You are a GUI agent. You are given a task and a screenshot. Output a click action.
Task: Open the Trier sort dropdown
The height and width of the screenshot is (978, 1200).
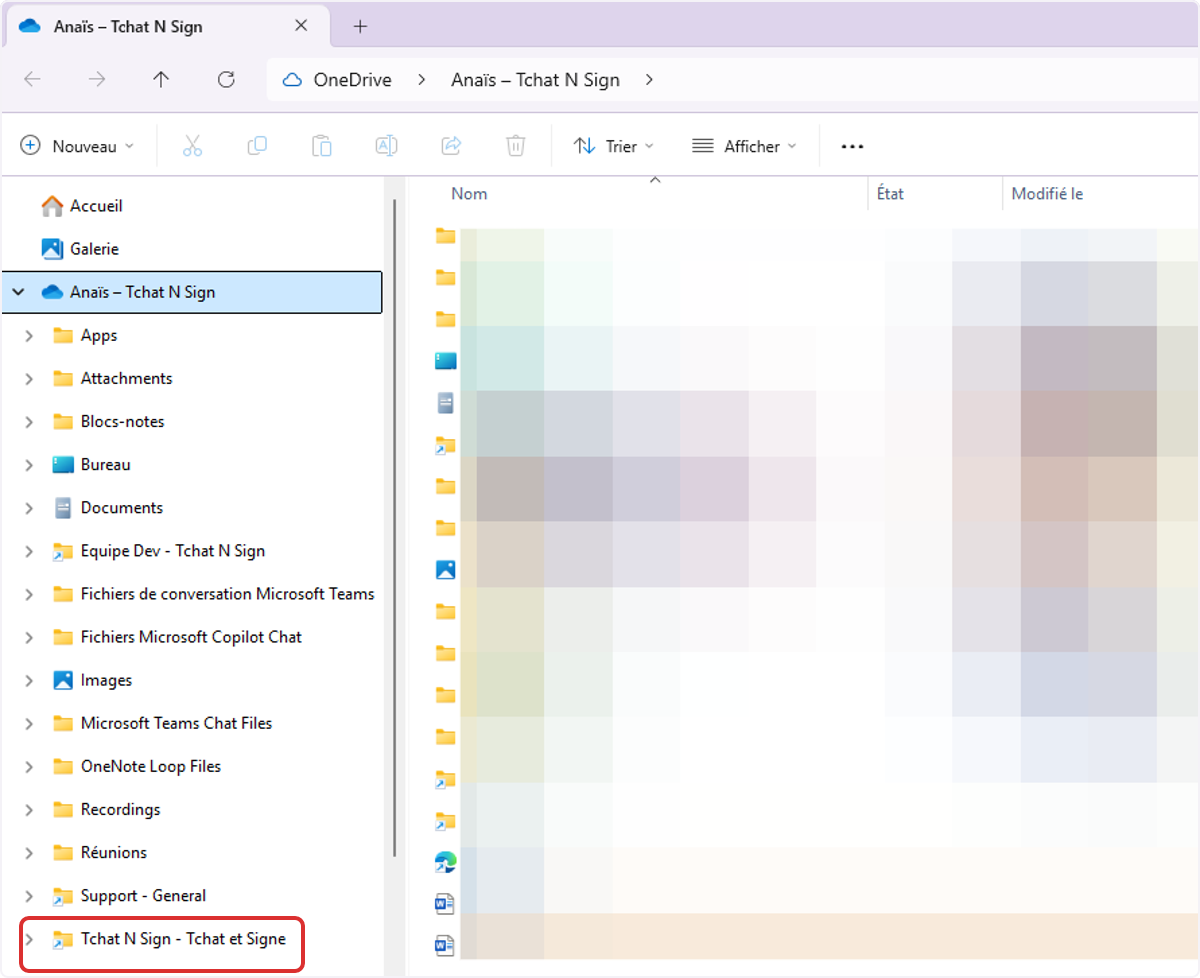(x=614, y=146)
